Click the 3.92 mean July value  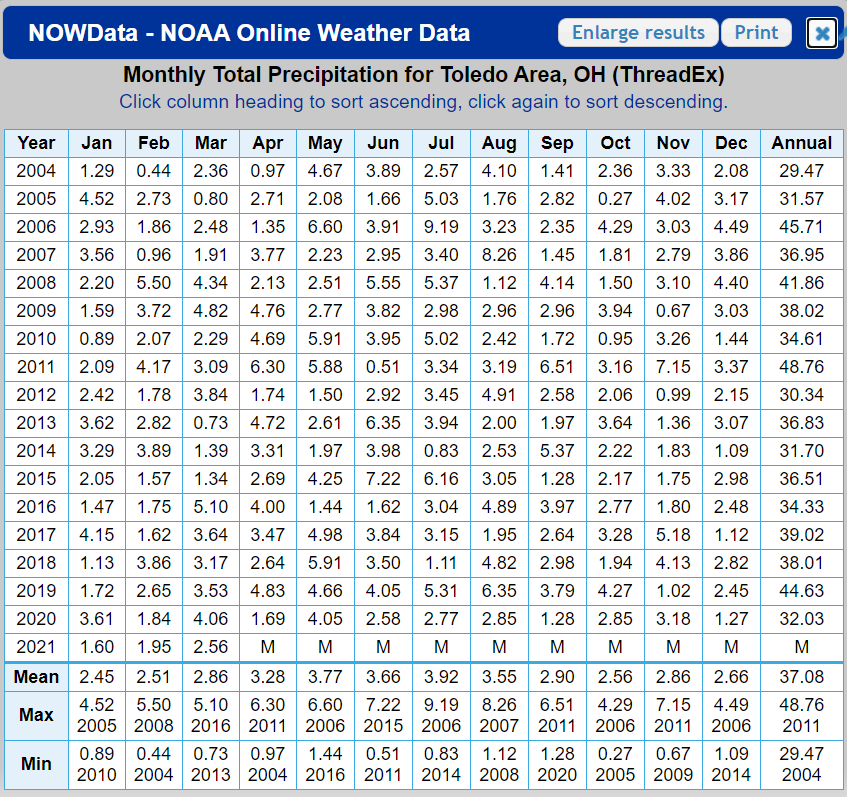coord(441,677)
